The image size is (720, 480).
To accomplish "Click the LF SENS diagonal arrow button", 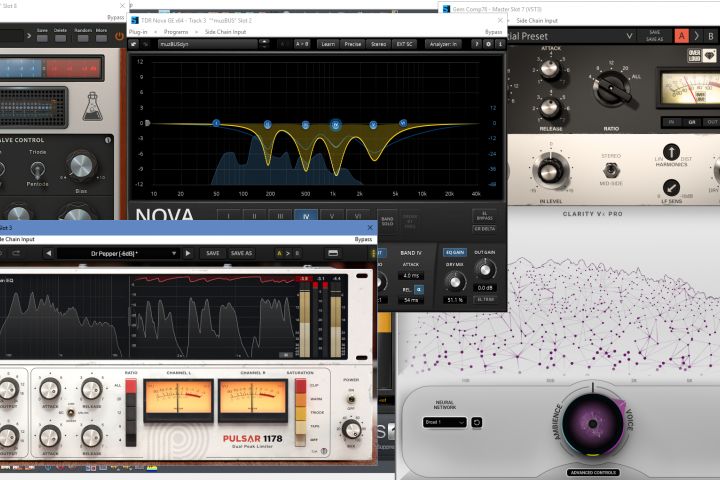I will click(671, 188).
